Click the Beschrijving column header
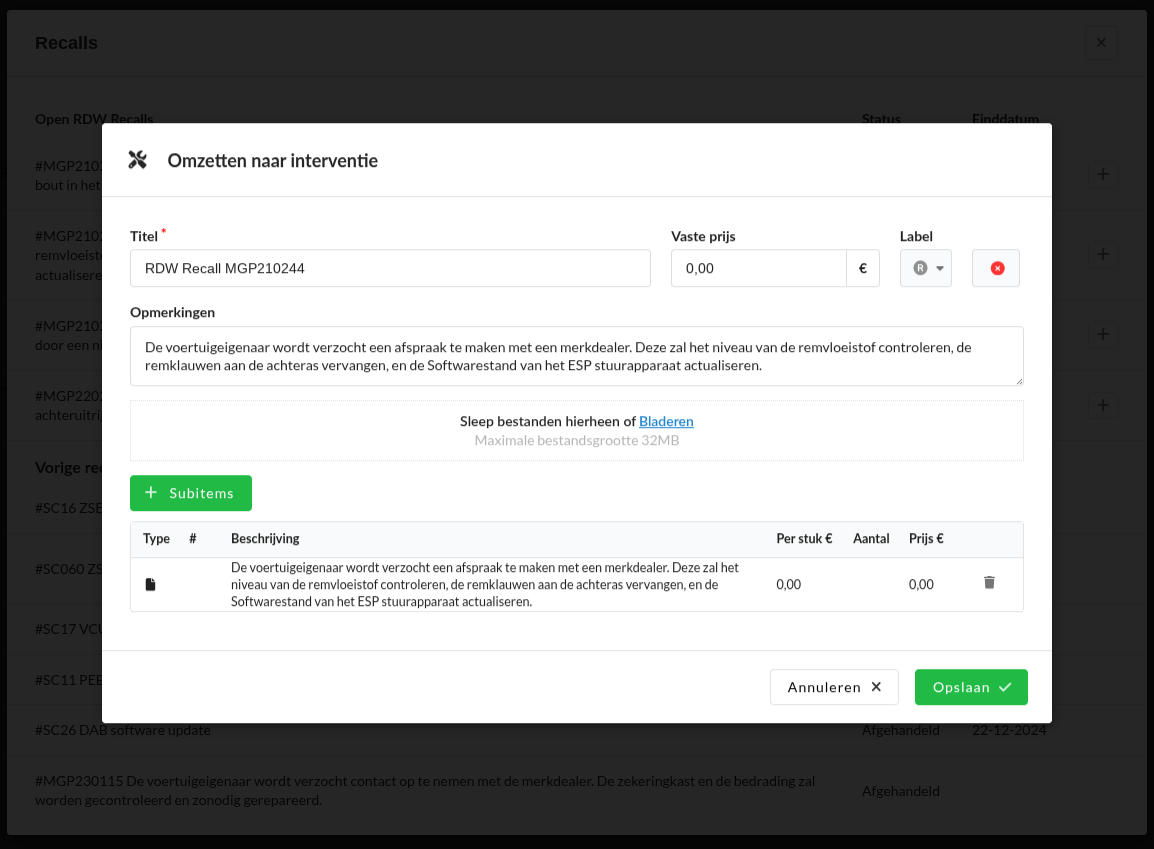Viewport: 1154px width, 849px height. coord(265,539)
